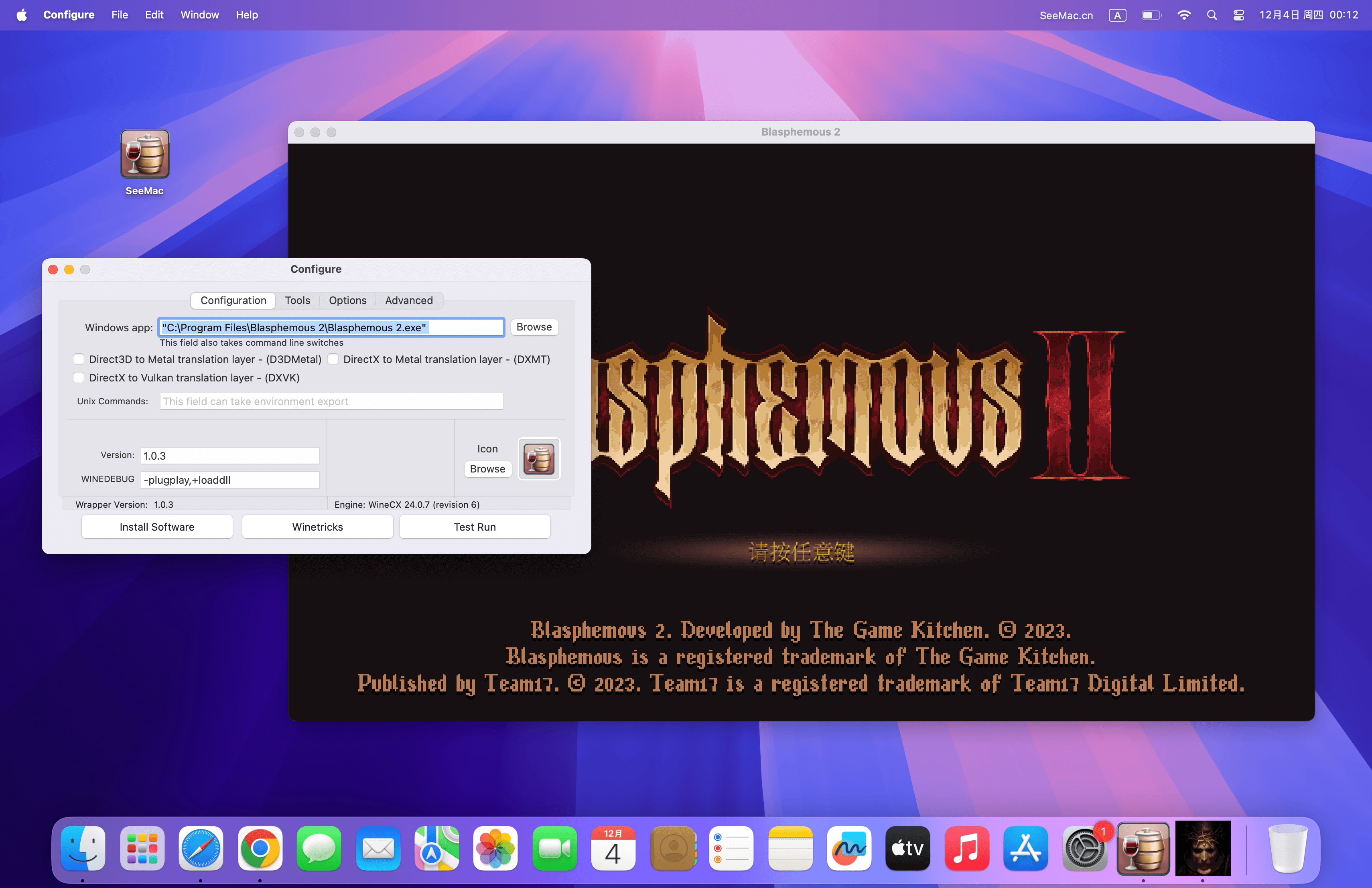Open the SeeMac desktop wine barrel icon

coord(145,154)
